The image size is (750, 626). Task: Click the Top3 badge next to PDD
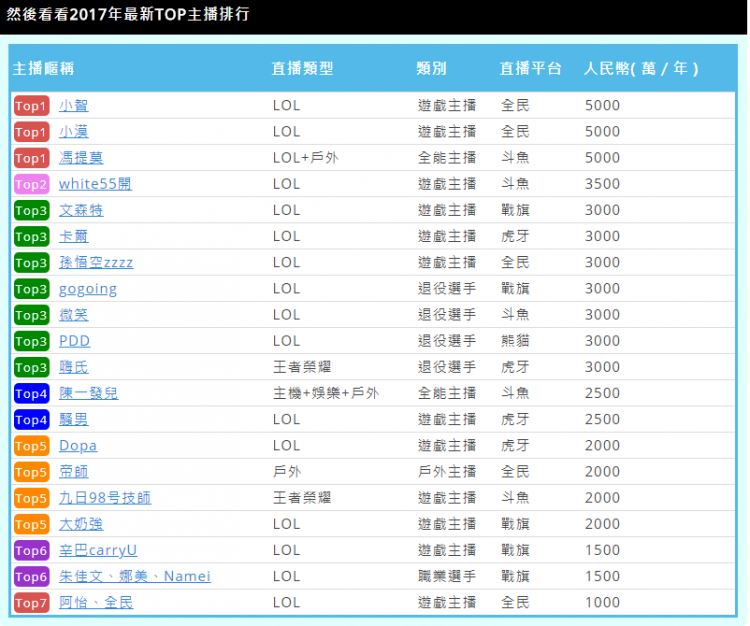click(31, 341)
